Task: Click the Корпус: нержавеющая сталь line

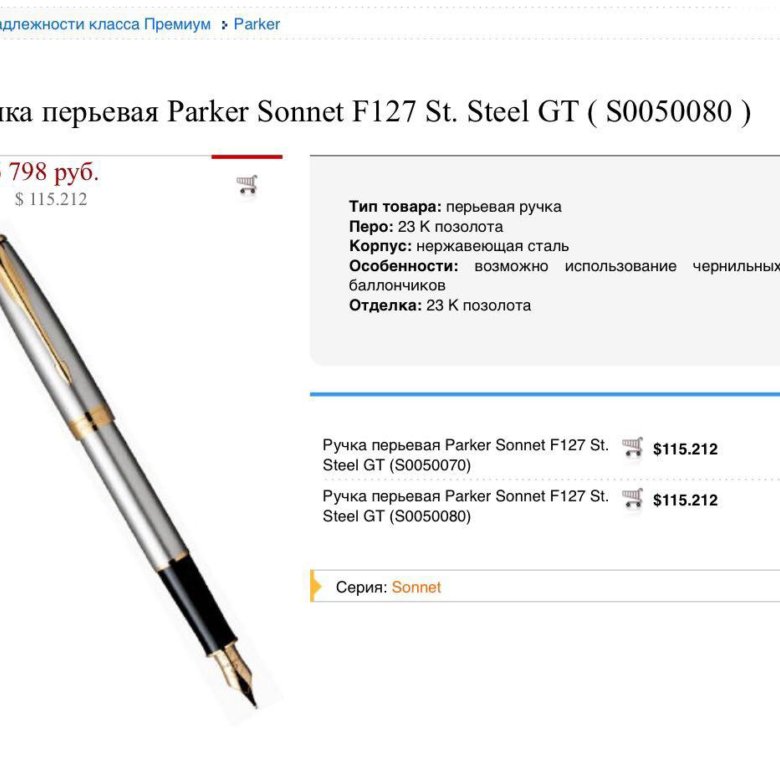Action: [459, 246]
